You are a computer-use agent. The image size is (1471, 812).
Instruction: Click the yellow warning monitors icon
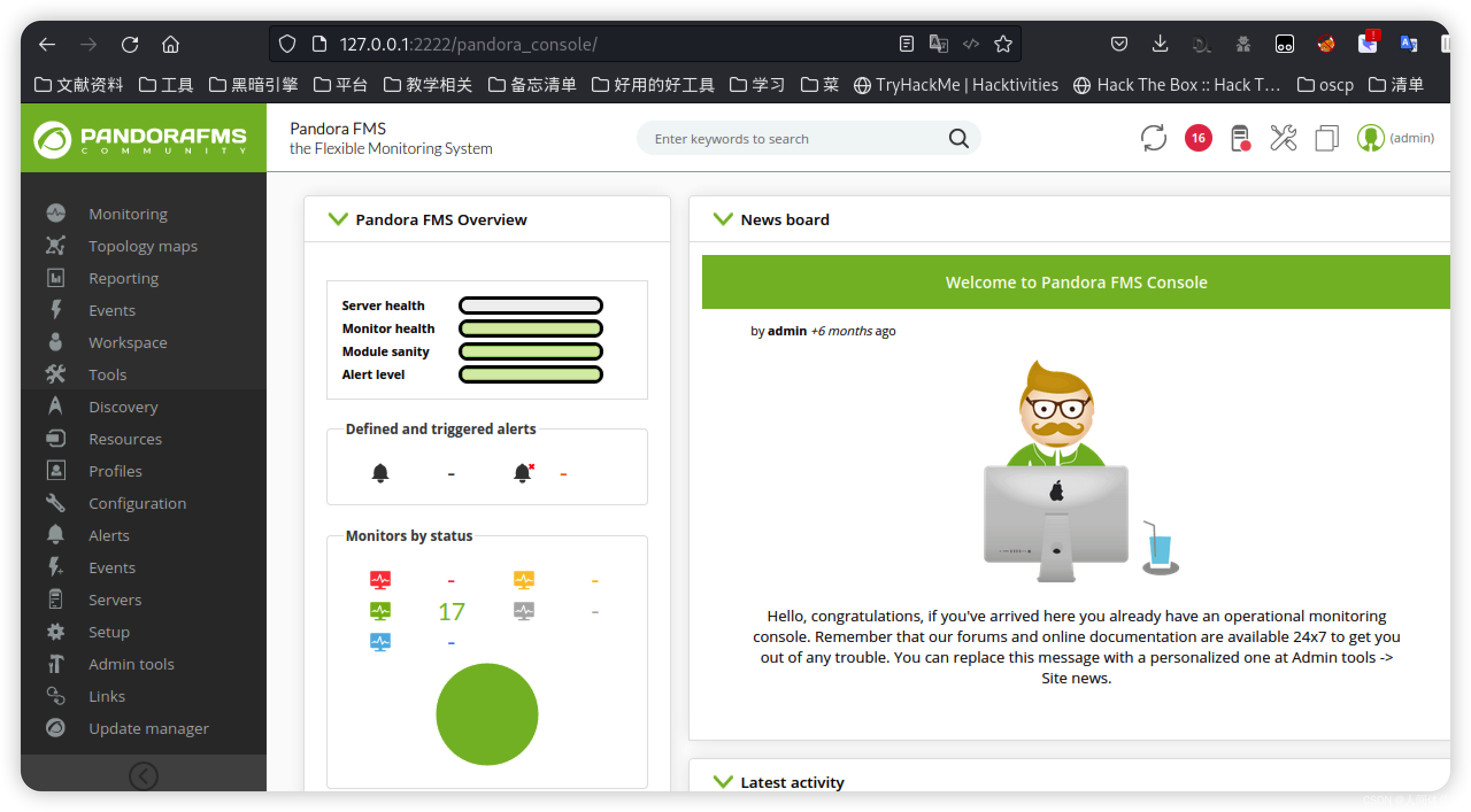[x=524, y=580]
